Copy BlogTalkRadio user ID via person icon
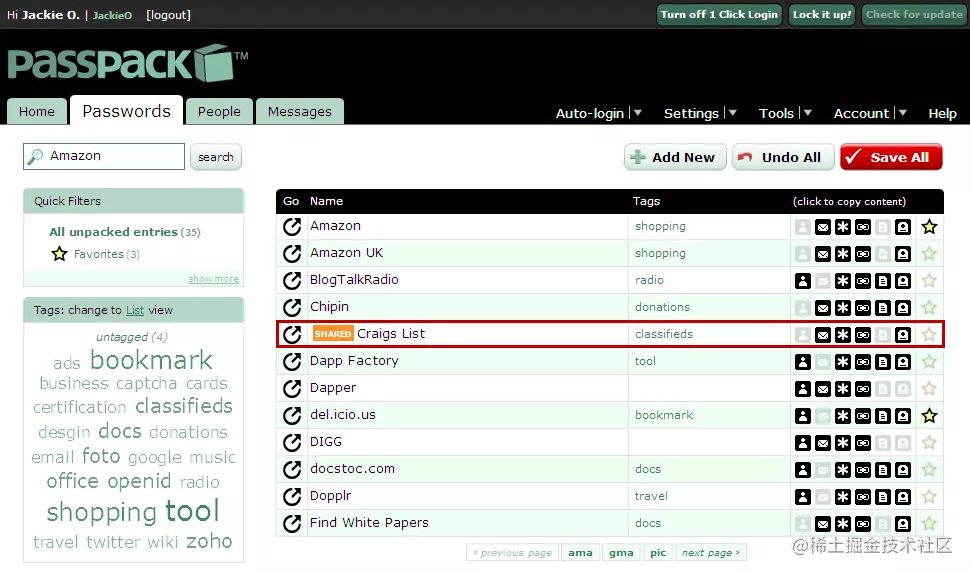Screen dimensions: 970x573 pyautogui.click(x=803, y=281)
